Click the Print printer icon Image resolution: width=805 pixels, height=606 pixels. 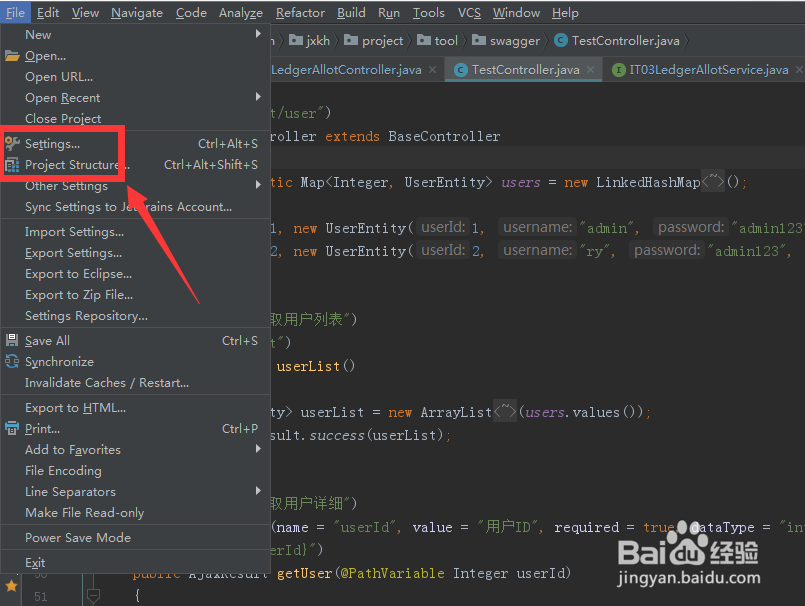pos(12,428)
